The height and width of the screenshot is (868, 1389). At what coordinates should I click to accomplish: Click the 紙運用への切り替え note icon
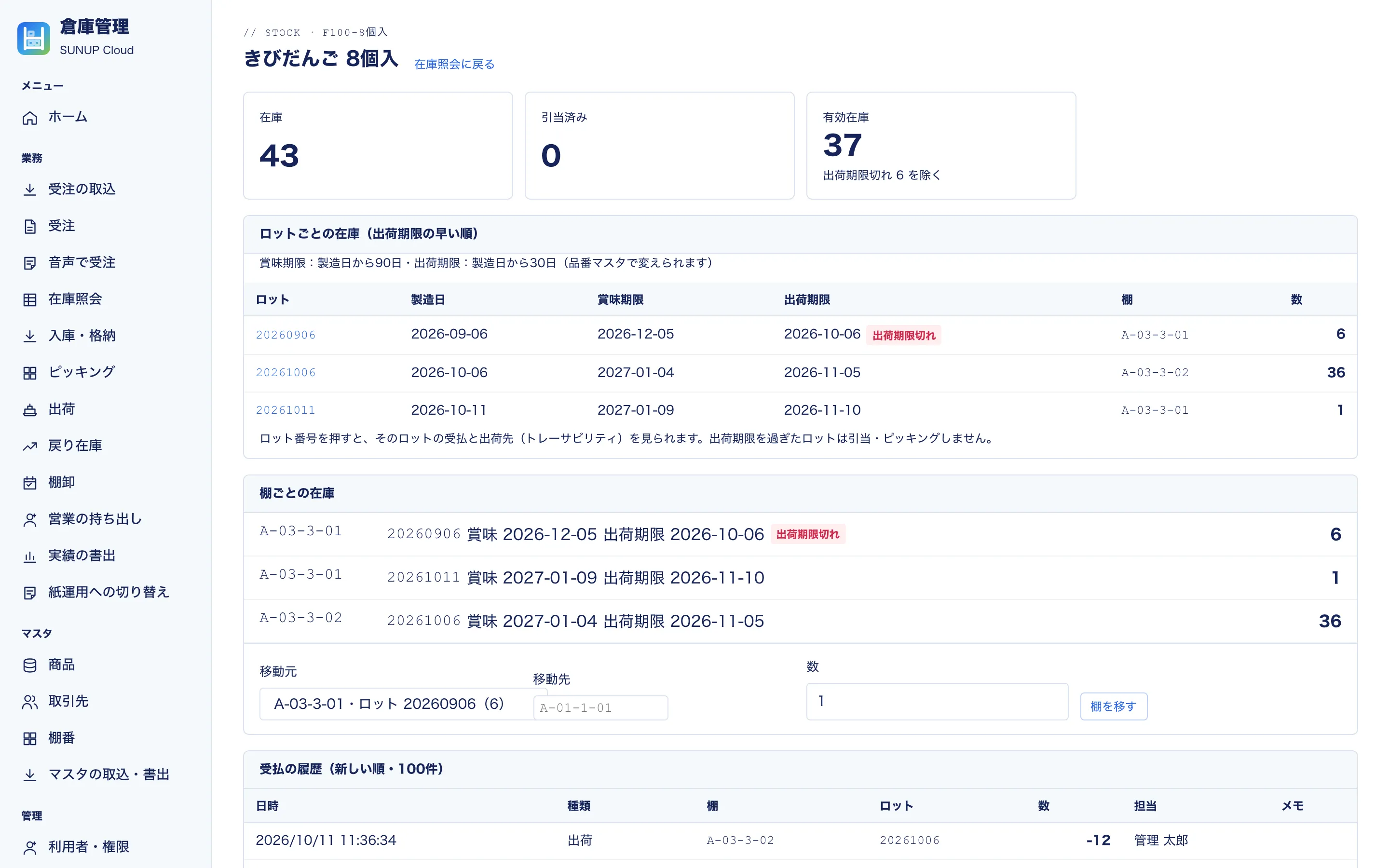click(30, 593)
